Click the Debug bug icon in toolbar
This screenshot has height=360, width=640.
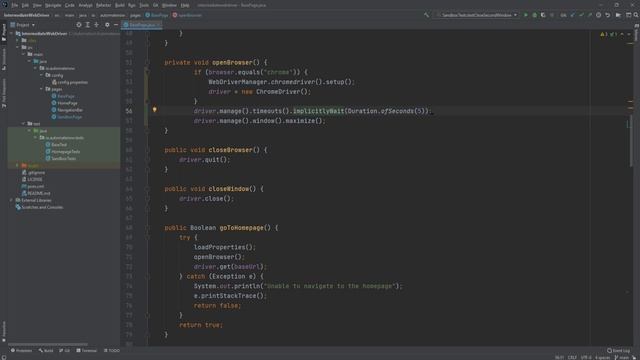tap(534, 15)
